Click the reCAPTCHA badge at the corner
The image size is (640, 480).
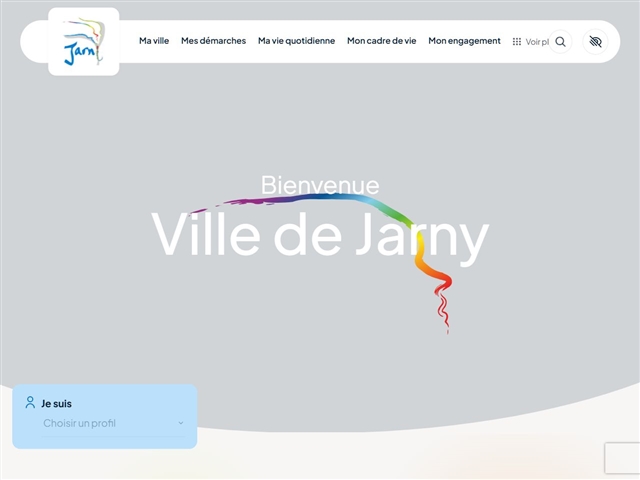pos(622,458)
